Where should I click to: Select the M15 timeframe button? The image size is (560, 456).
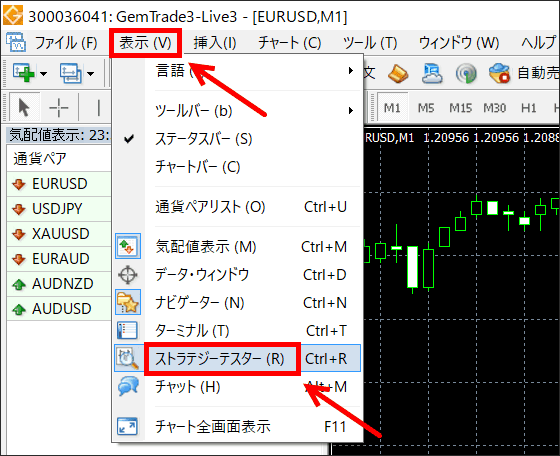pyautogui.click(x=460, y=107)
